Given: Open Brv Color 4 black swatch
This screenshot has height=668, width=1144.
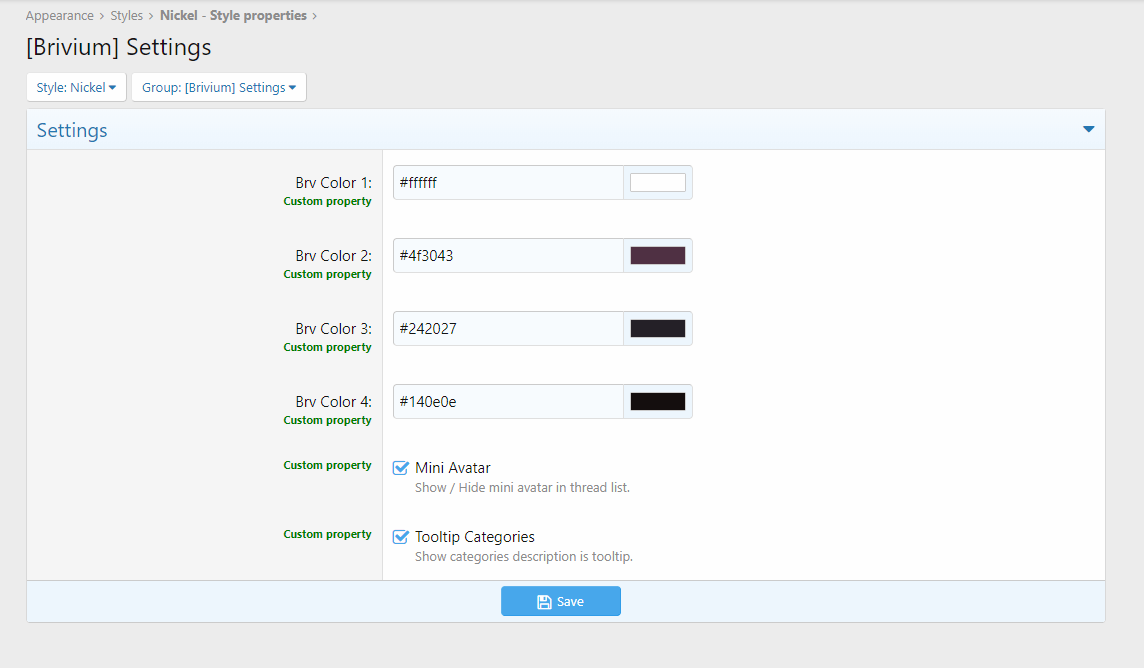Looking at the screenshot, I should coord(657,402).
